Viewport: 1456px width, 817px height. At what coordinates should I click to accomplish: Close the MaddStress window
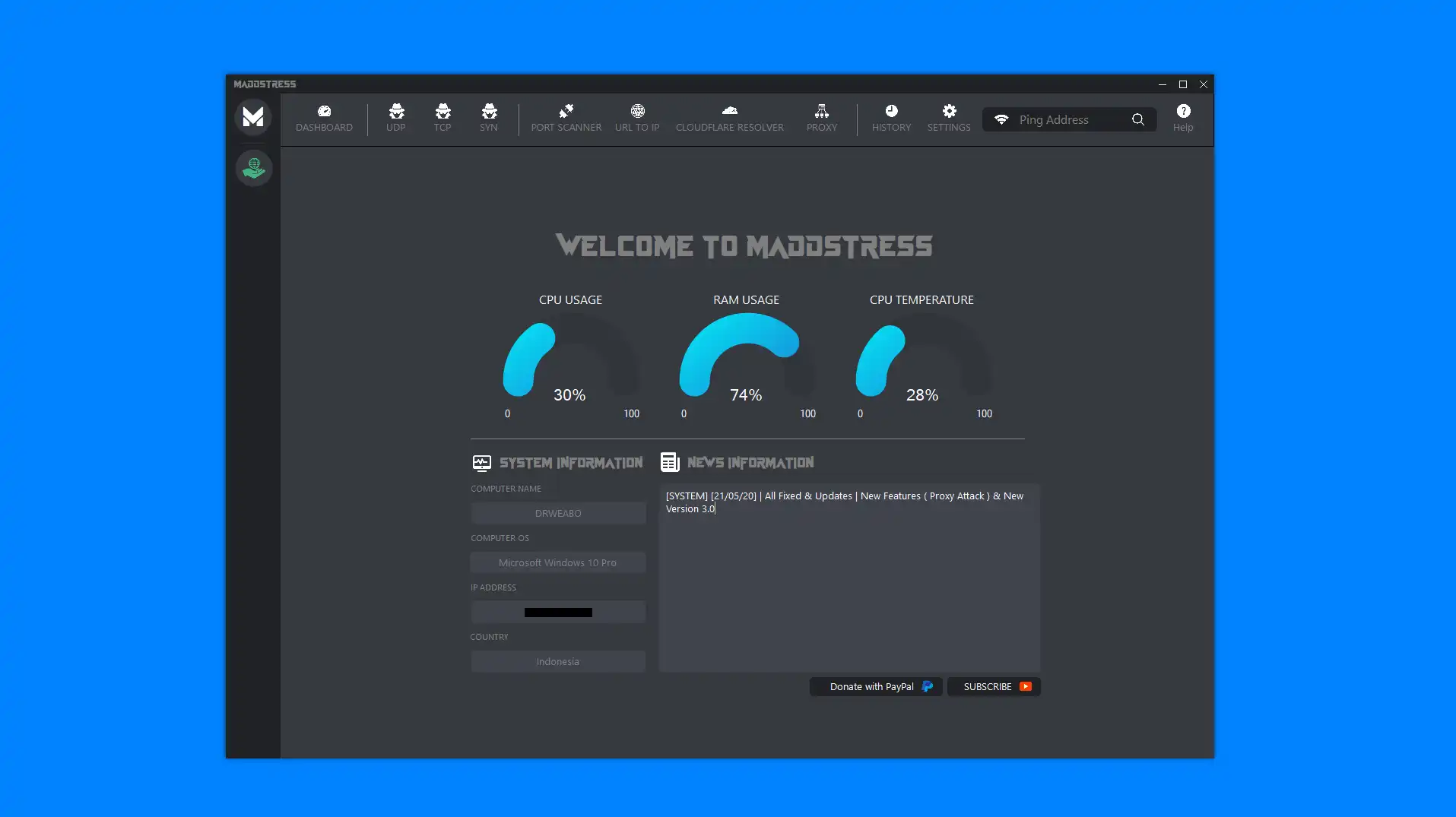click(1203, 84)
